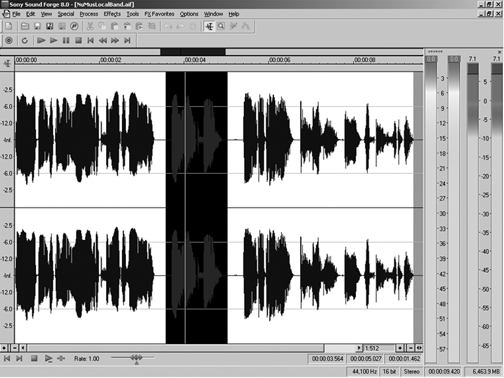The image size is (504, 378).
Task: Start recording with the Record button
Action: (x=9, y=40)
